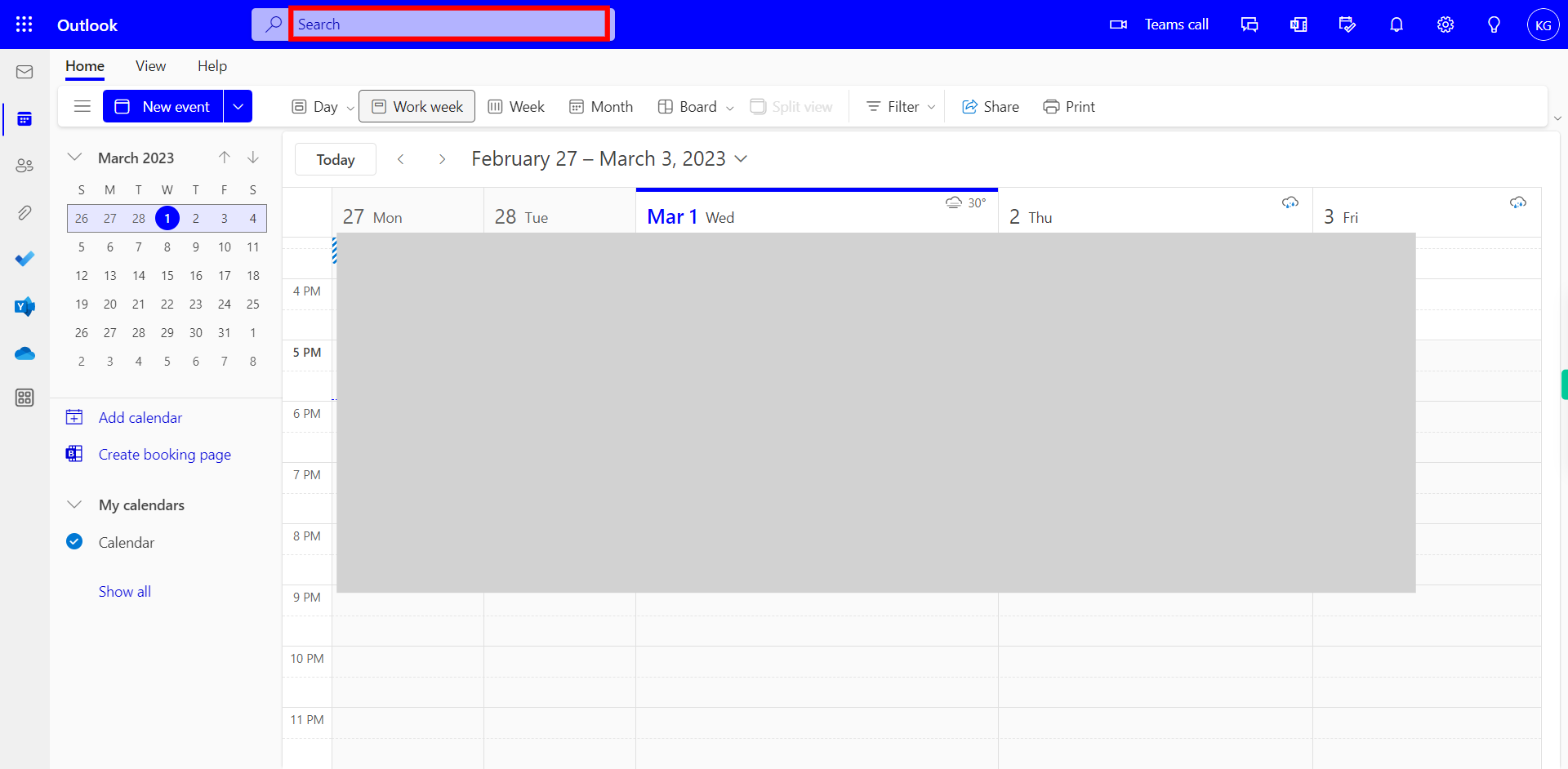Open More apps icon in sidebar
1568x769 pixels.
pos(24,398)
